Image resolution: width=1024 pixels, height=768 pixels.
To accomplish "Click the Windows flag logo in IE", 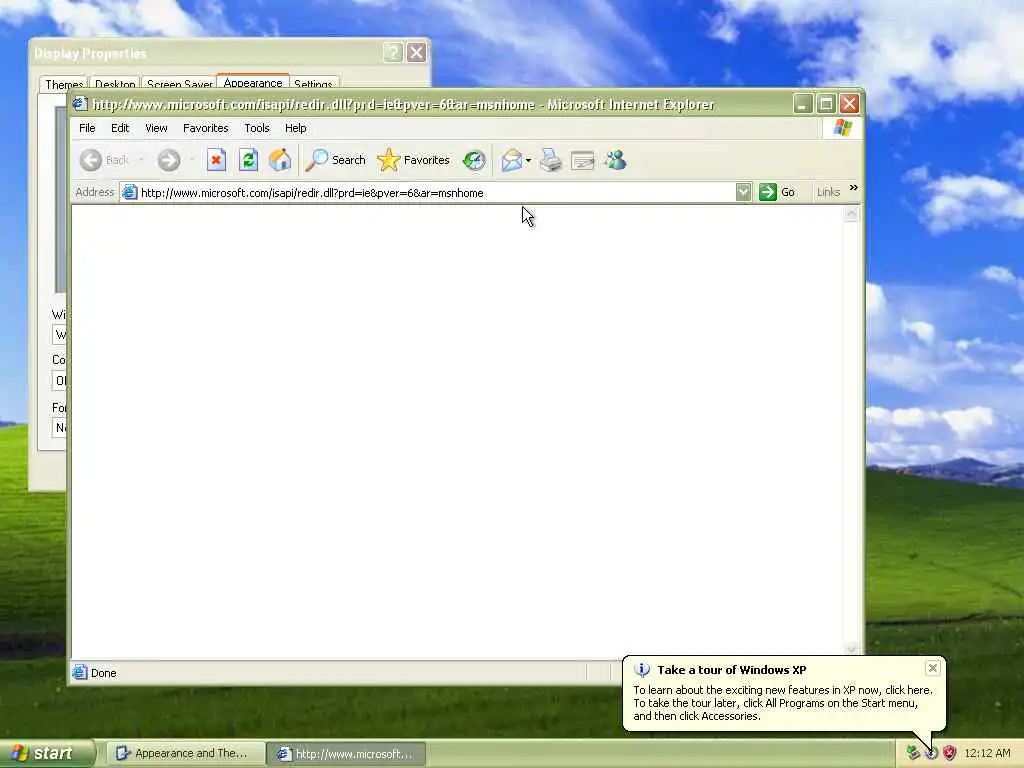I will click(x=842, y=127).
